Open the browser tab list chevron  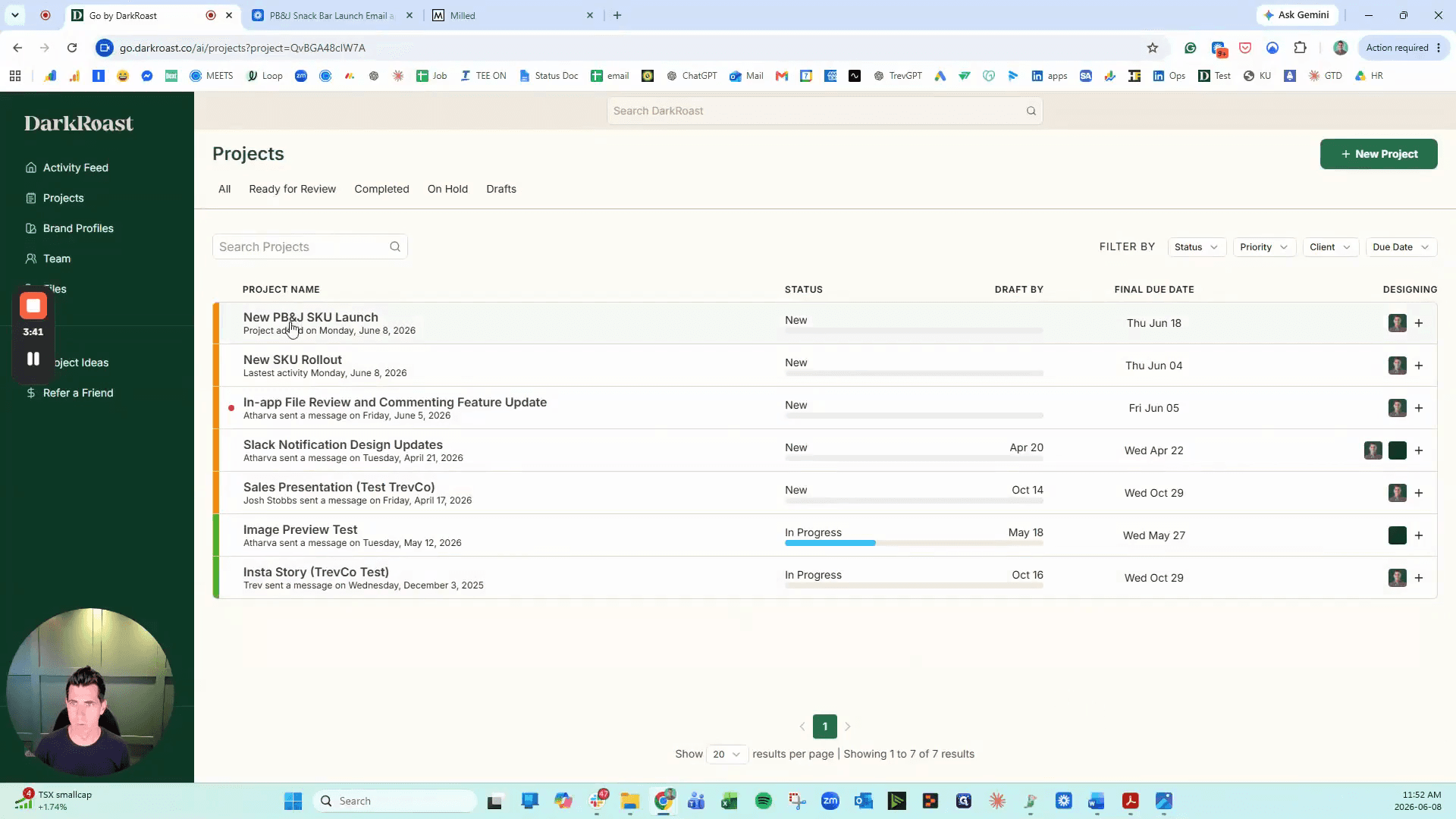(14, 15)
